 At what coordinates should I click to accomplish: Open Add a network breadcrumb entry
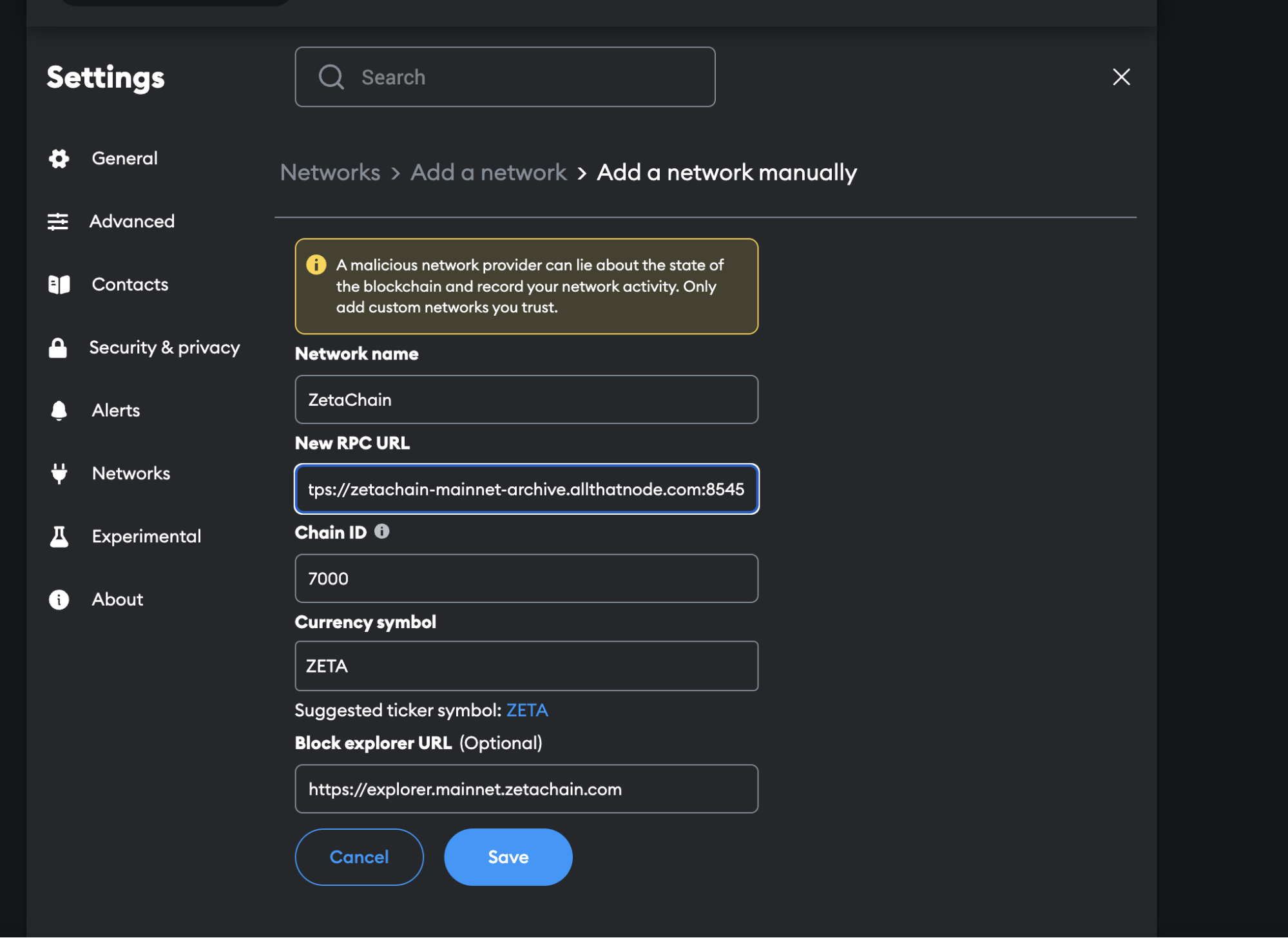click(x=488, y=172)
